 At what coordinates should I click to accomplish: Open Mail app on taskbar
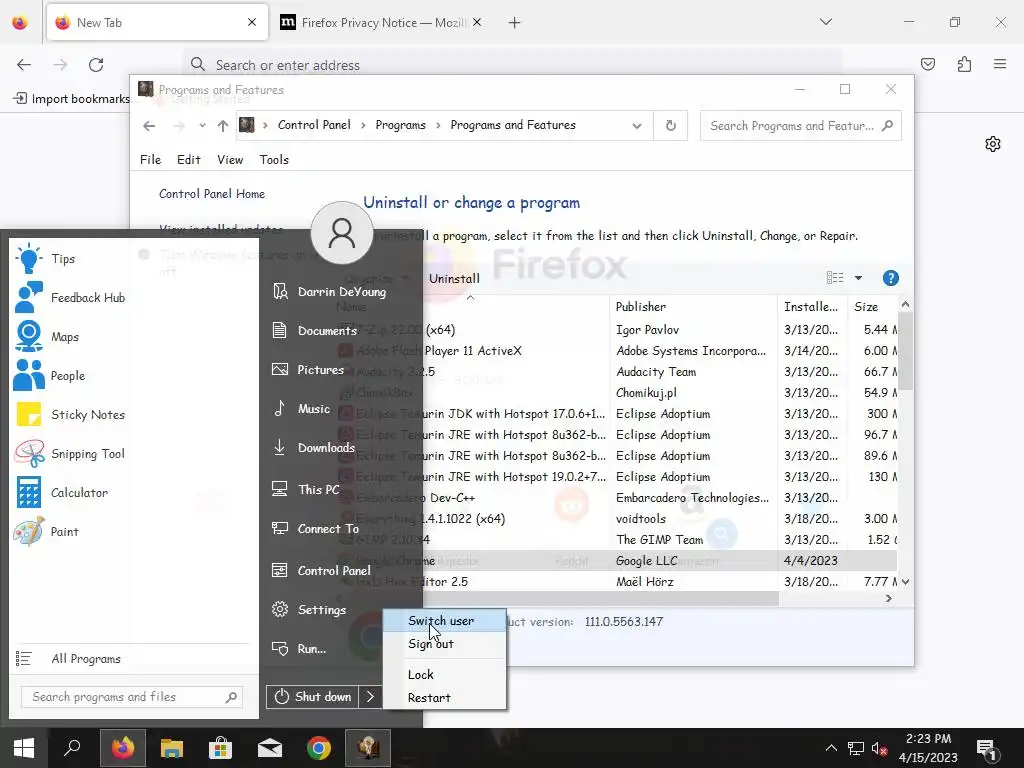click(x=270, y=748)
